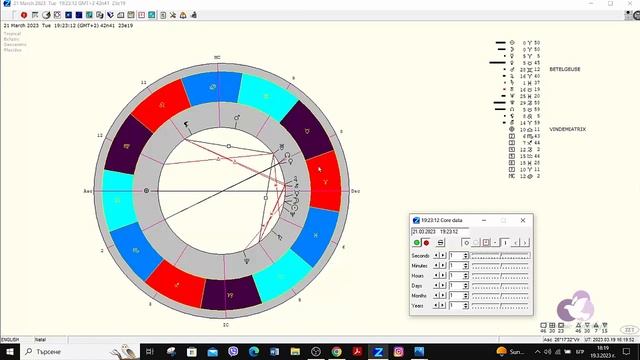640x360 pixels.
Task: Click the '<' back button in Core data
Action: [516, 242]
